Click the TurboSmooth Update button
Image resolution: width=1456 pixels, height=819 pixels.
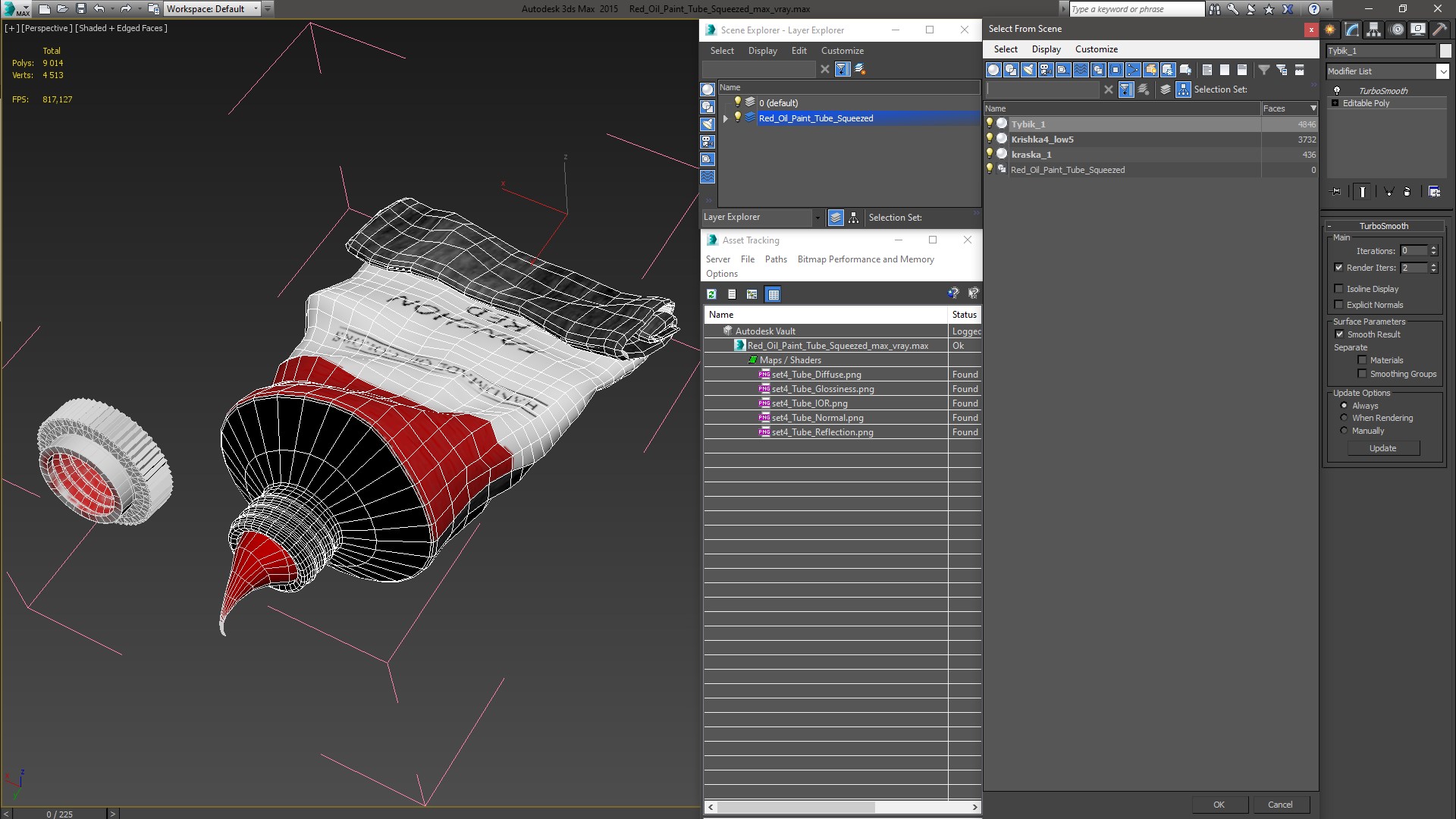click(1382, 448)
